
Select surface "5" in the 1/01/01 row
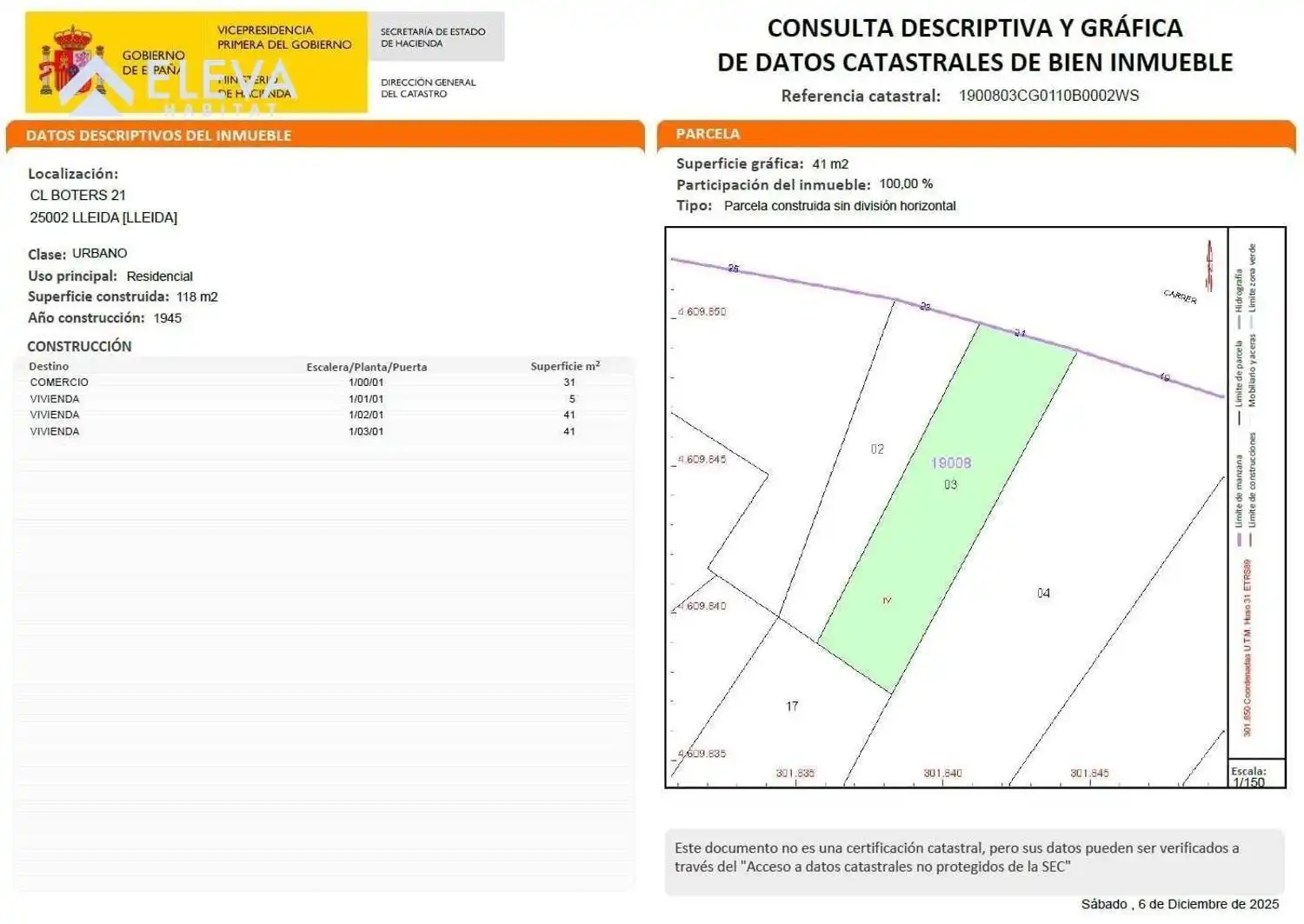coord(572,399)
